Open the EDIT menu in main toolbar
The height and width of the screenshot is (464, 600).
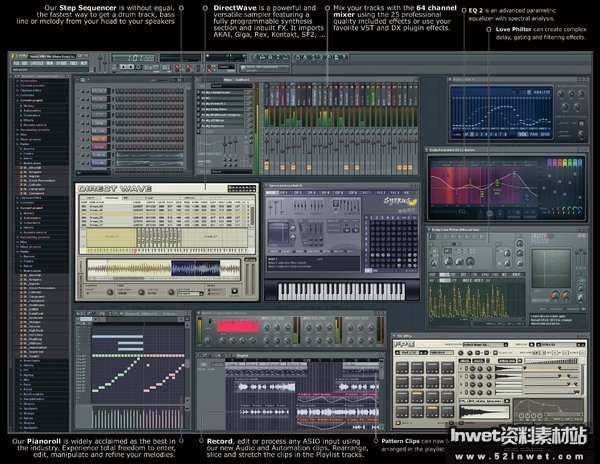pos(25,63)
